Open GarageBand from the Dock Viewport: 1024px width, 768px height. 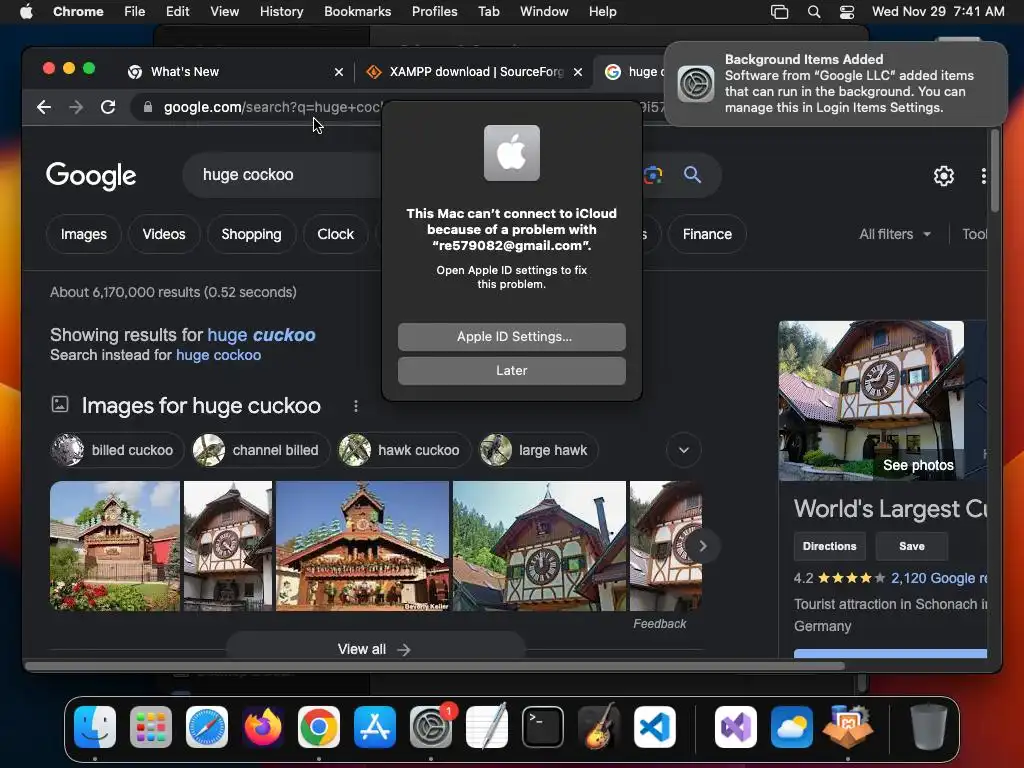(x=599, y=727)
